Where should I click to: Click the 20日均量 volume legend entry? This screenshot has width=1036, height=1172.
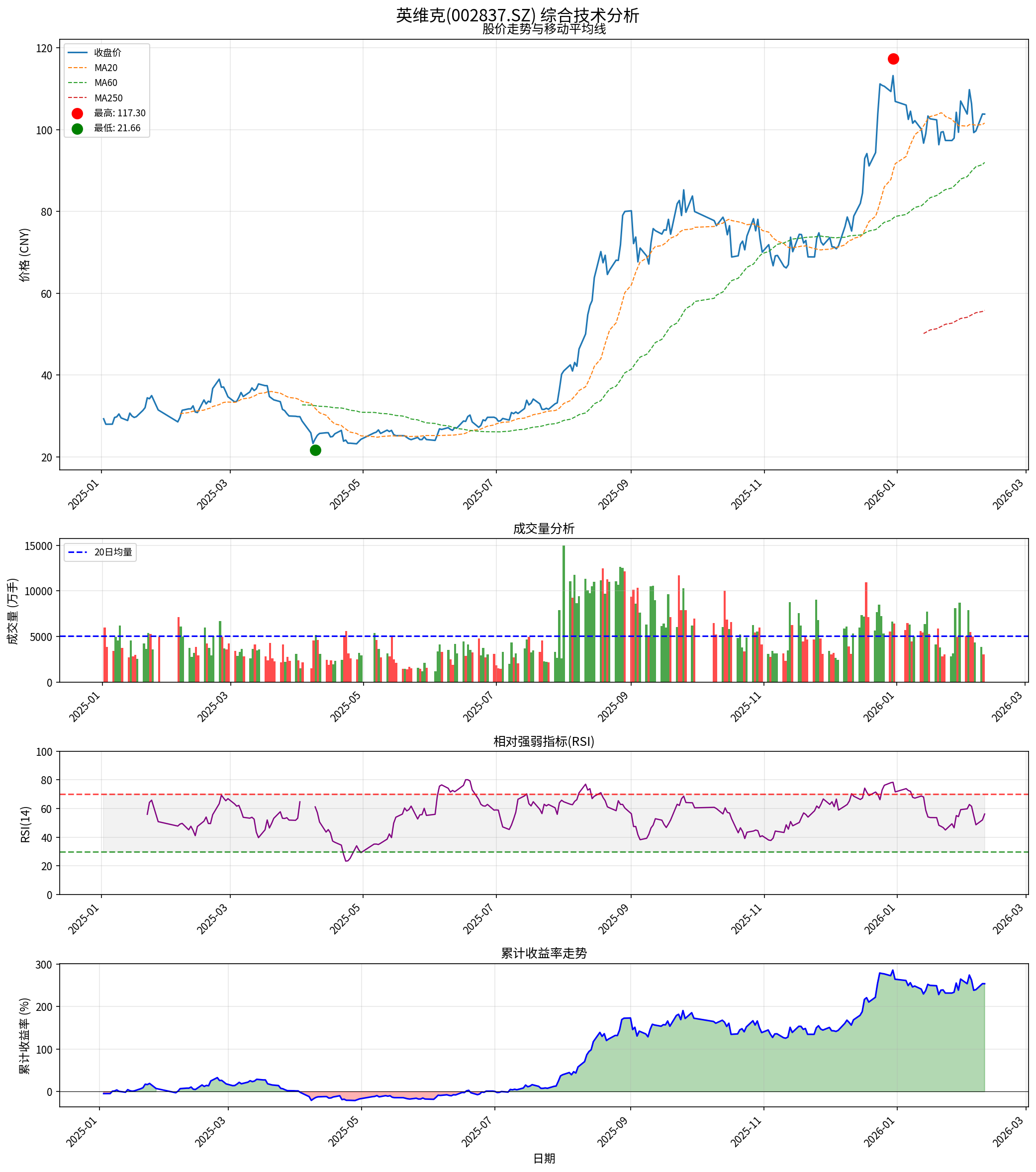112,552
